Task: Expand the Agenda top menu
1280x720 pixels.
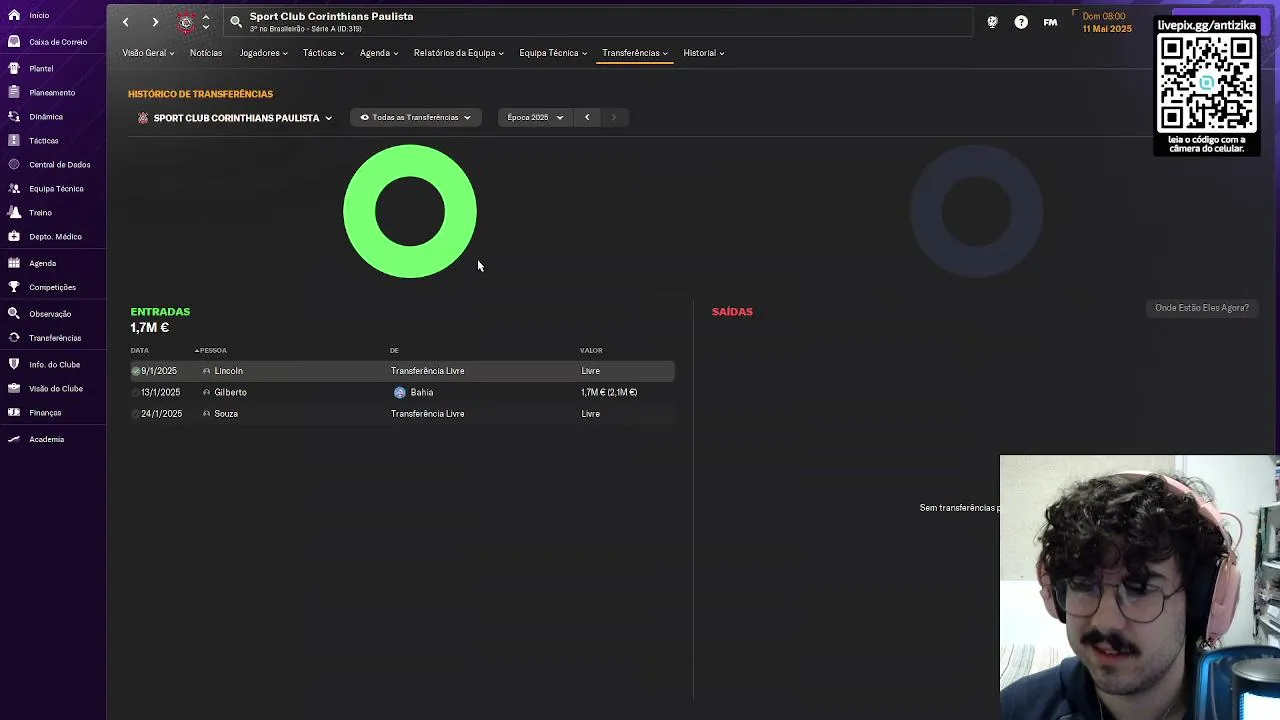Action: pyautogui.click(x=379, y=53)
